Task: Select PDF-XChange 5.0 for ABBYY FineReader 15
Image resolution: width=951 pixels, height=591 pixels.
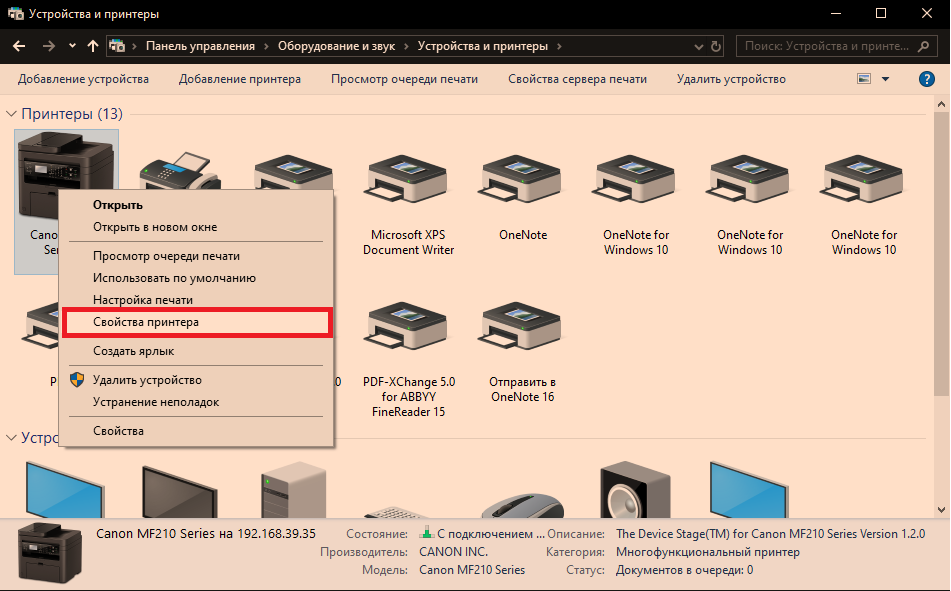Action: pyautogui.click(x=408, y=359)
